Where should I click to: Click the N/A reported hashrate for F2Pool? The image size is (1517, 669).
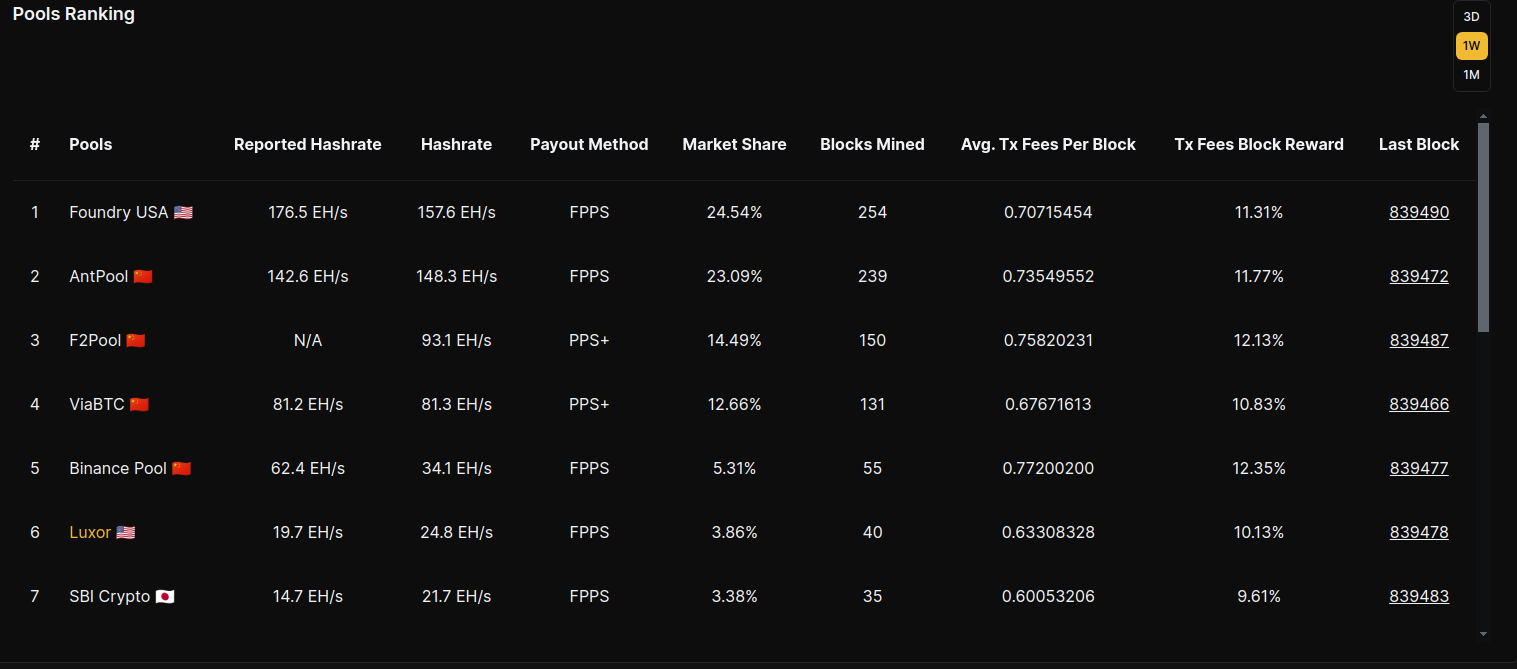[308, 340]
